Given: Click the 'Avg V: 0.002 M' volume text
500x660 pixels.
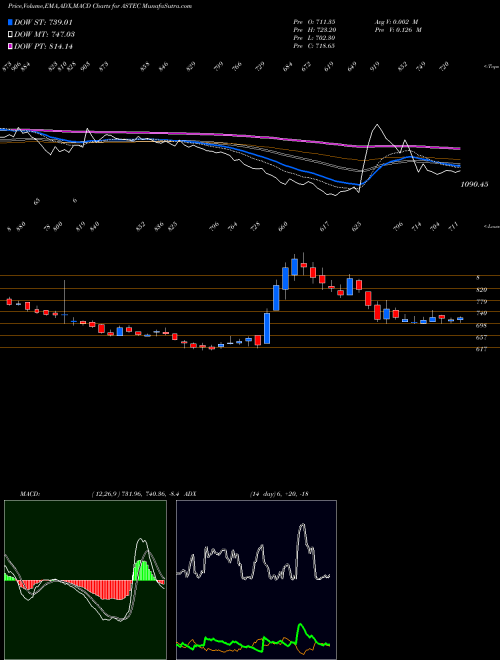Looking at the screenshot, I should click(396, 22).
